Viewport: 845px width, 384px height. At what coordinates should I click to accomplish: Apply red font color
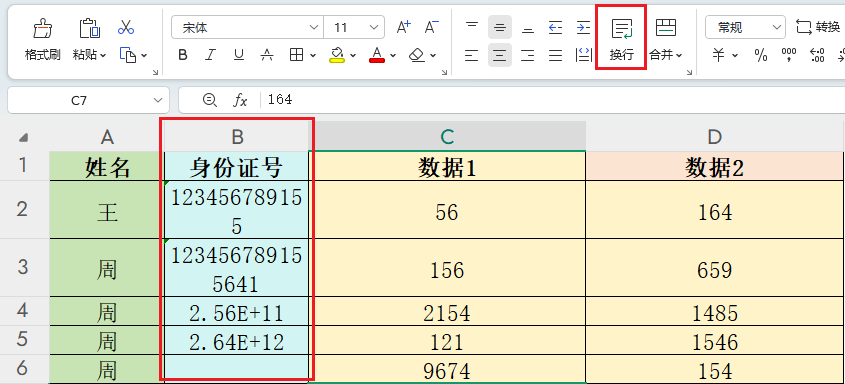click(x=377, y=54)
